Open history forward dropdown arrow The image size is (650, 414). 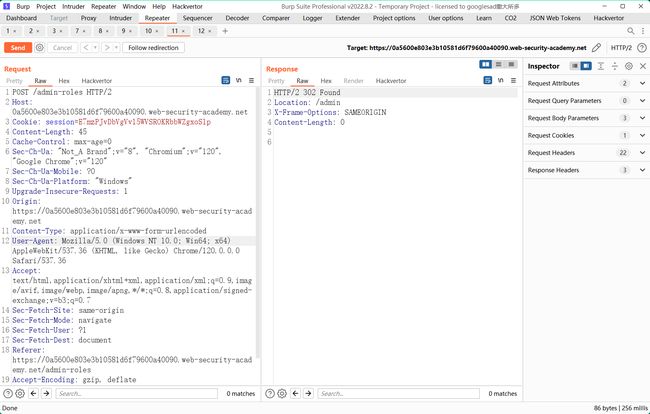click(x=116, y=48)
